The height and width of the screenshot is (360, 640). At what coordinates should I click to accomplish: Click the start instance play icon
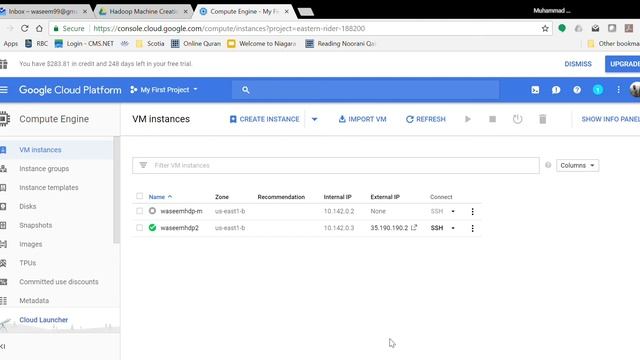pos(468,119)
